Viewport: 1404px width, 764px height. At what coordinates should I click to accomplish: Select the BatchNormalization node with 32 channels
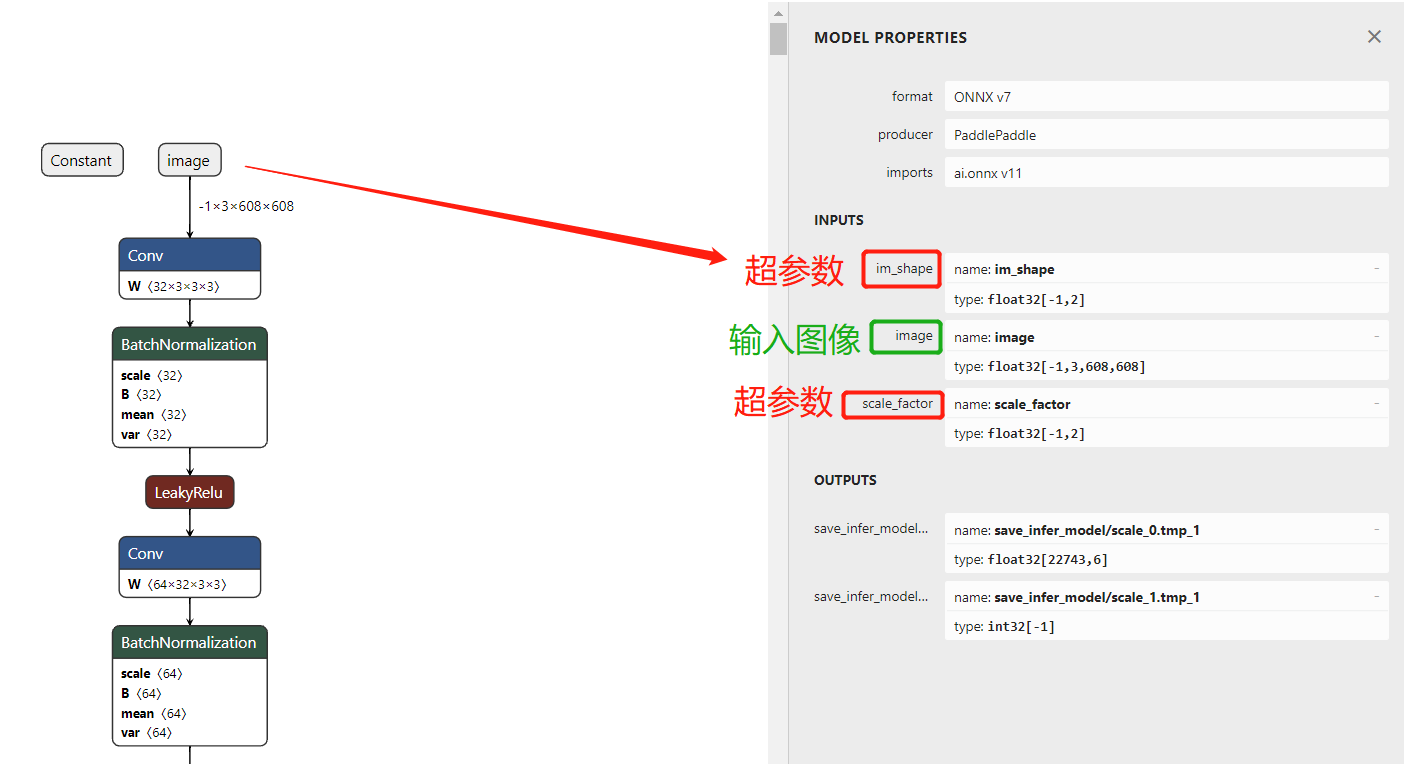(x=189, y=343)
